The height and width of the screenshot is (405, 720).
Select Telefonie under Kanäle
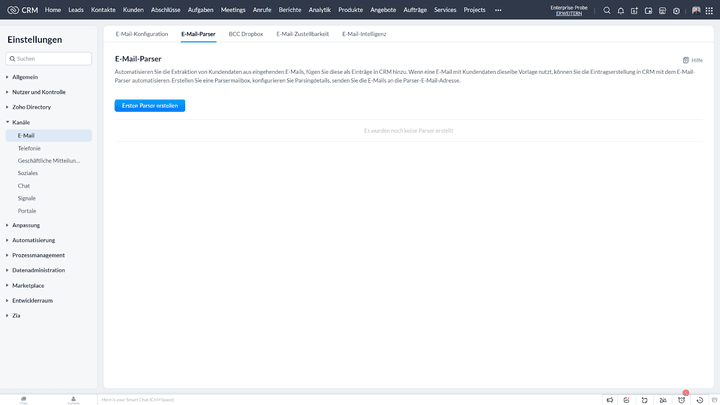click(x=29, y=148)
